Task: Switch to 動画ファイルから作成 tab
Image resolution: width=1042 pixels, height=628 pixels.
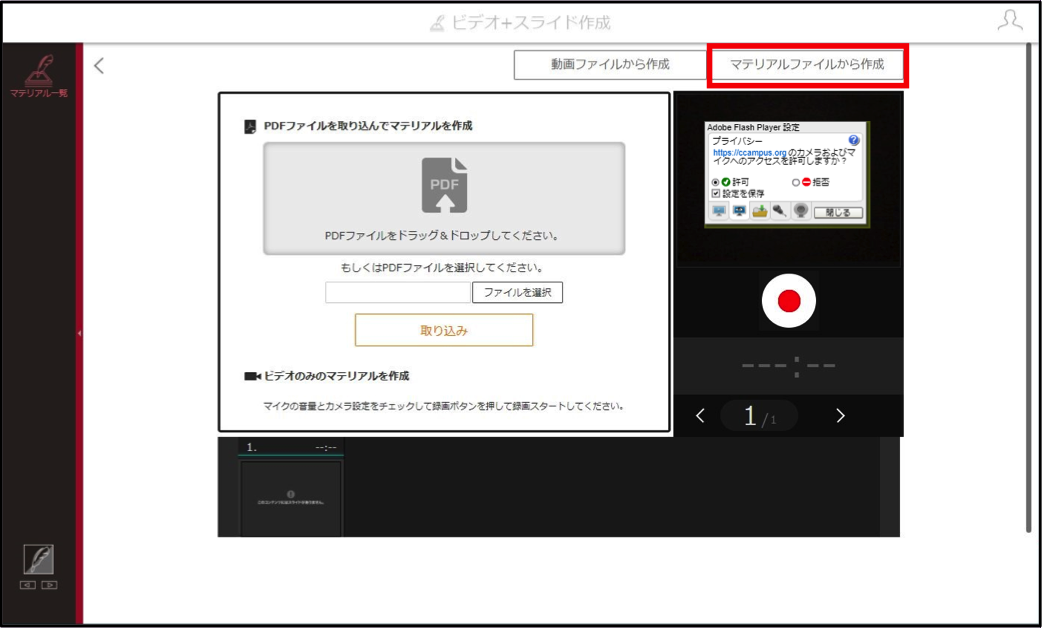Action: [x=609, y=64]
